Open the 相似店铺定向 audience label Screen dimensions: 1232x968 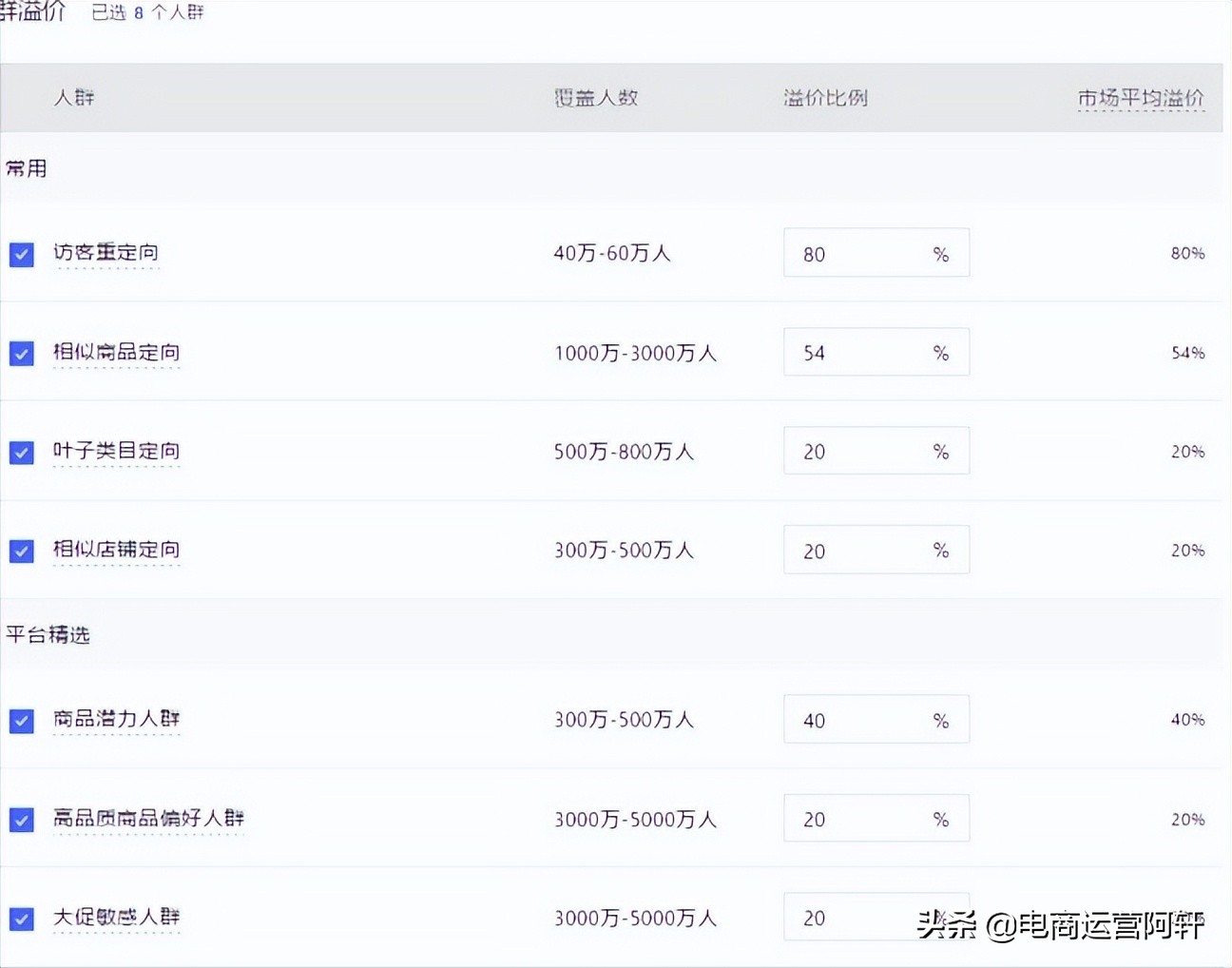(116, 550)
